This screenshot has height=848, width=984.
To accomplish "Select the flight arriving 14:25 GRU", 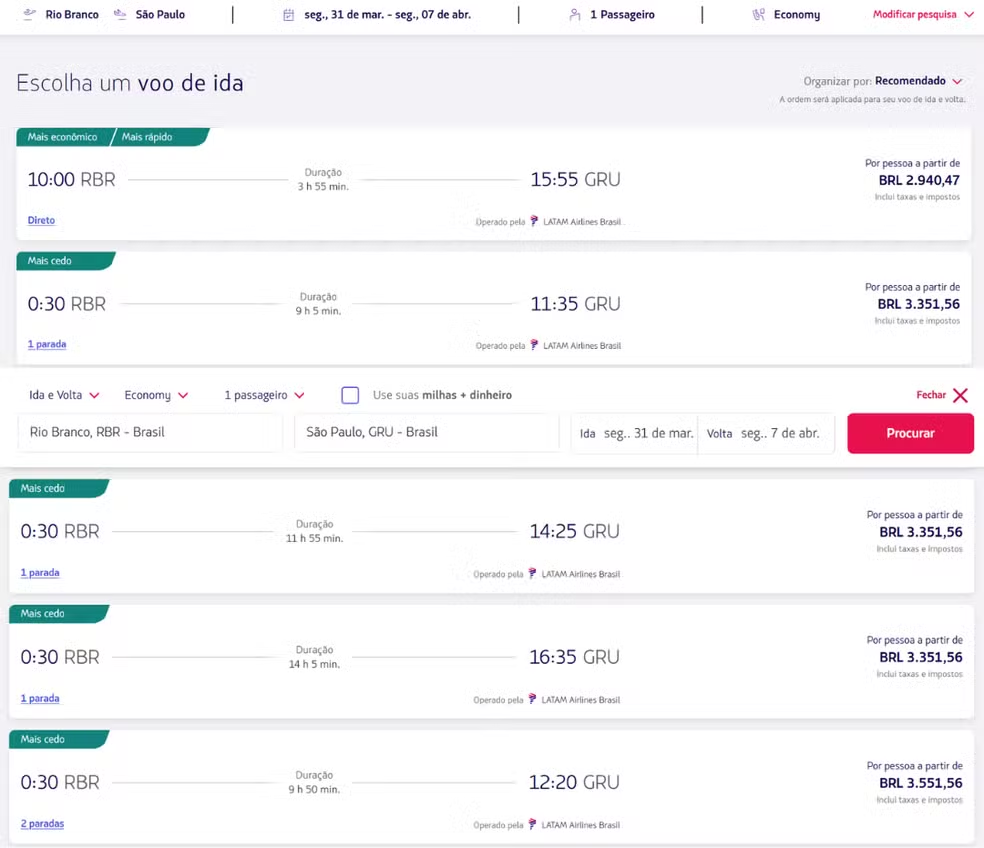I will point(491,536).
